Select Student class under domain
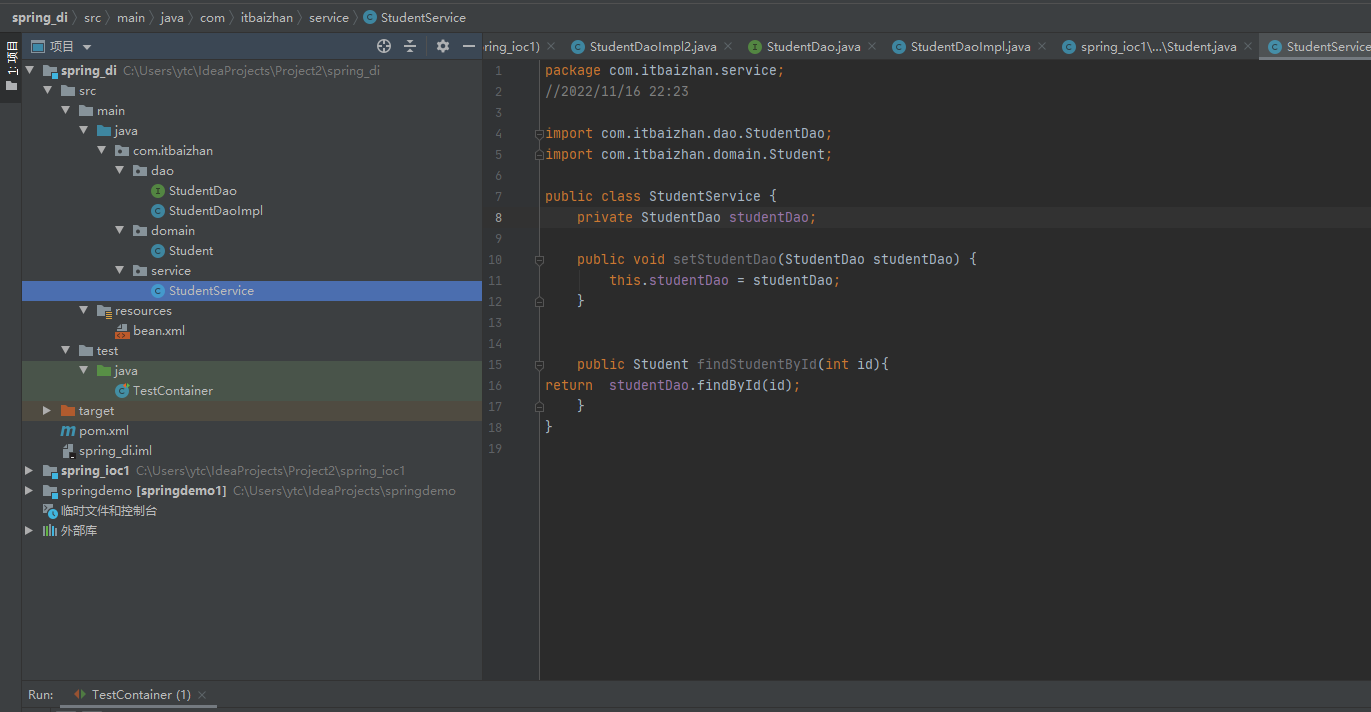The image size is (1371, 712). click(190, 250)
